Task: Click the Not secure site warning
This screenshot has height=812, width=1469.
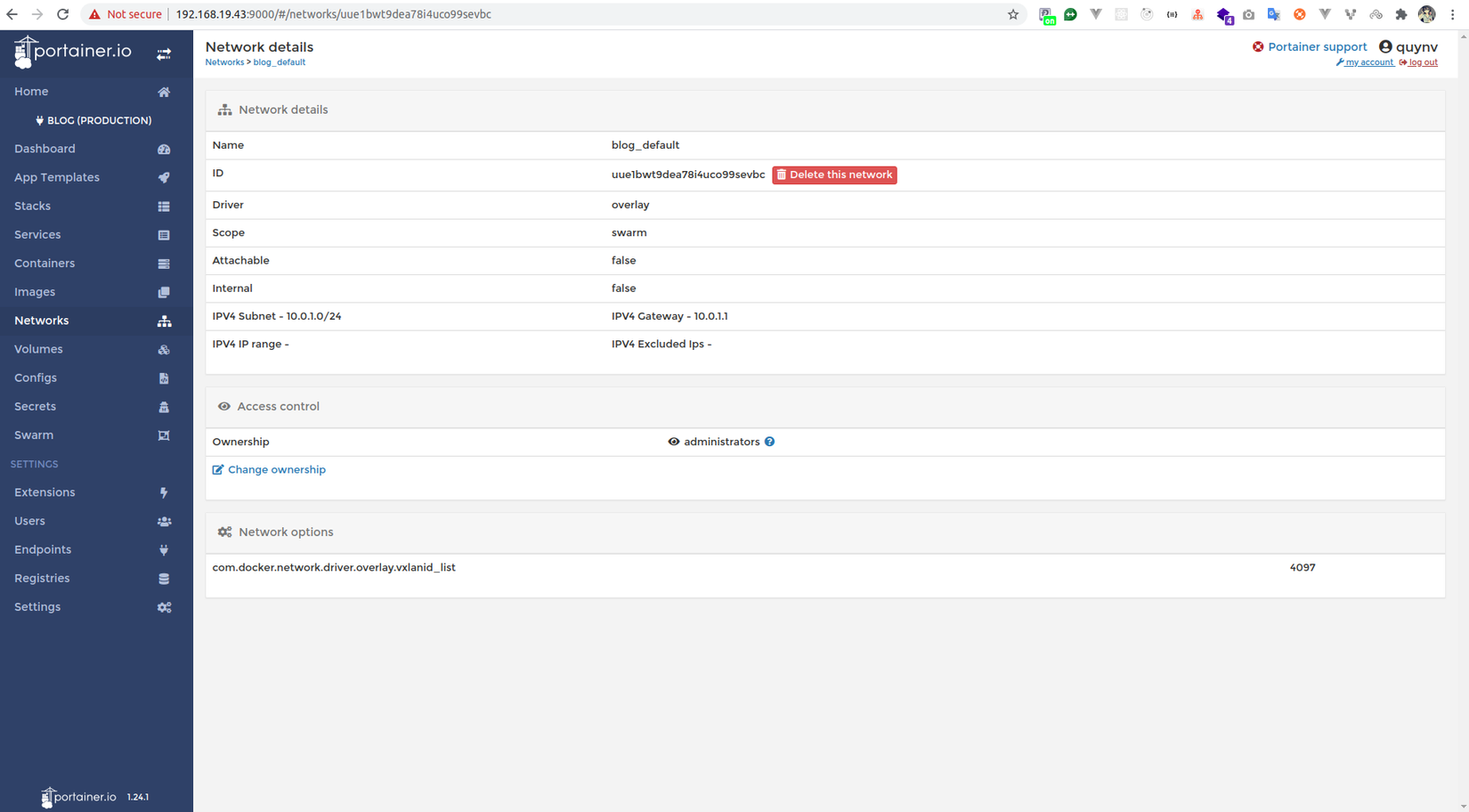Action: (125, 14)
